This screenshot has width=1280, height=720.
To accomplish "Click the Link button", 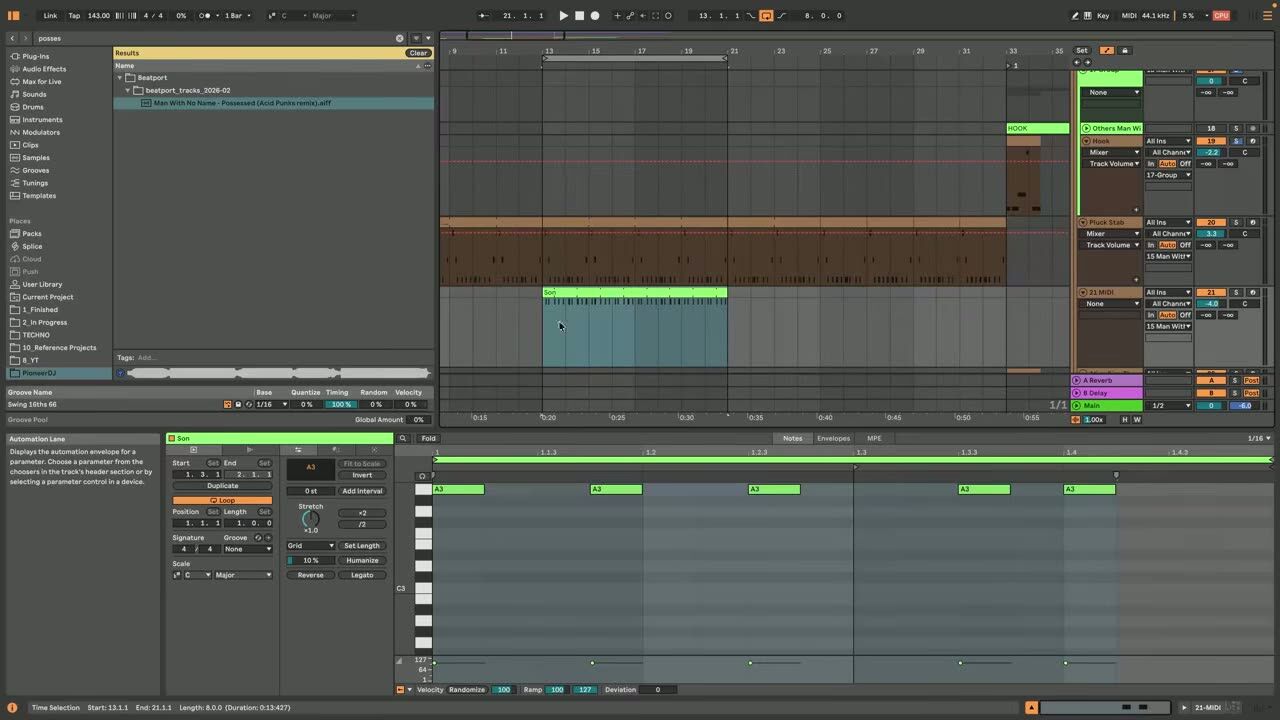I will (50, 16).
